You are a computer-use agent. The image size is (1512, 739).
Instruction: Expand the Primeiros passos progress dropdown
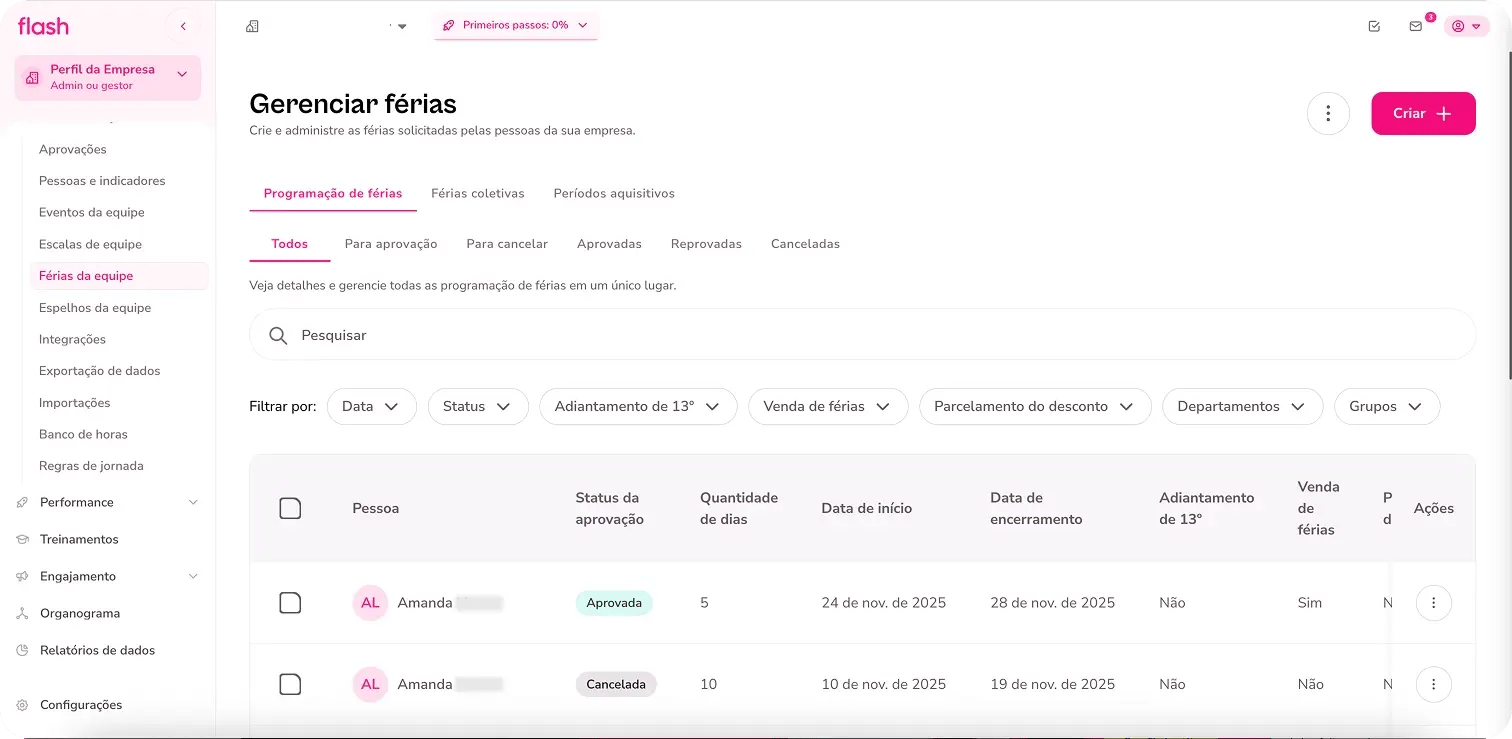pos(515,25)
